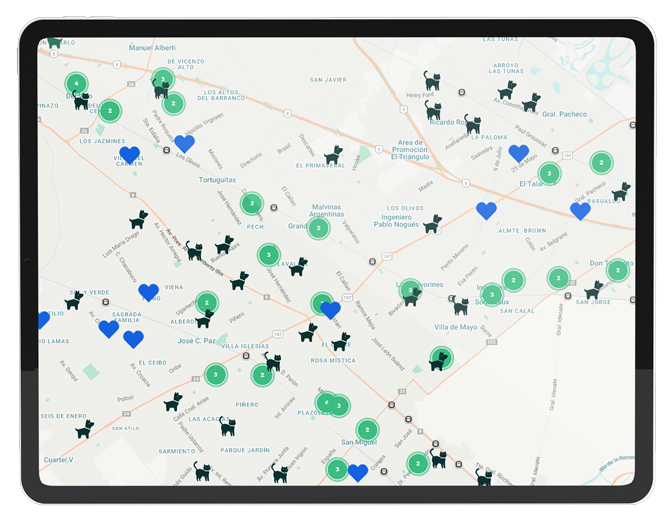
Task: Select the blue heart on Villa del Carmen
Action: pyautogui.click(x=129, y=155)
